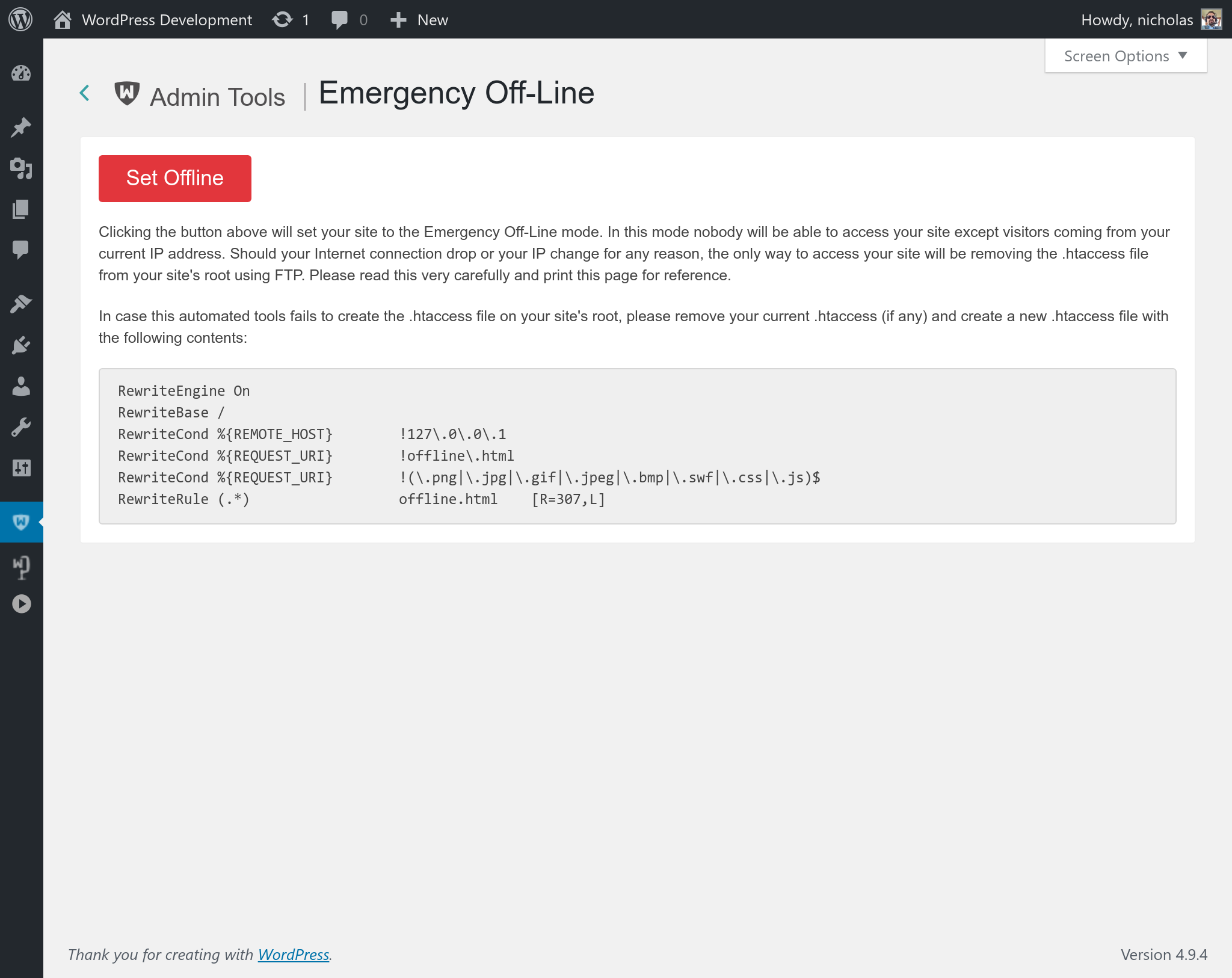Click the Emergency Off-Line page heading

coord(457,93)
